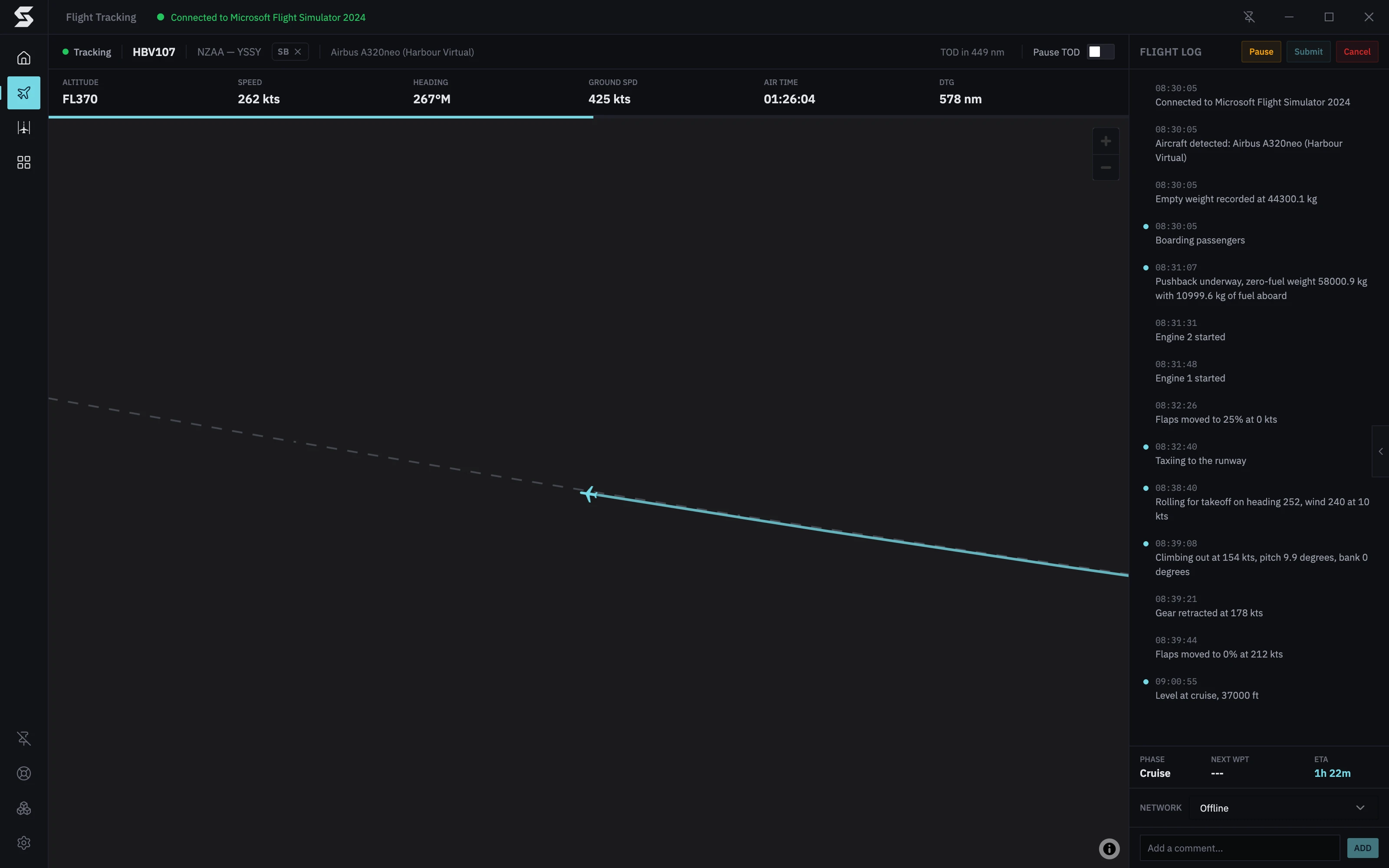The width and height of the screenshot is (1389, 868).
Task: Click the 578 nm DTG value
Action: click(x=960, y=99)
